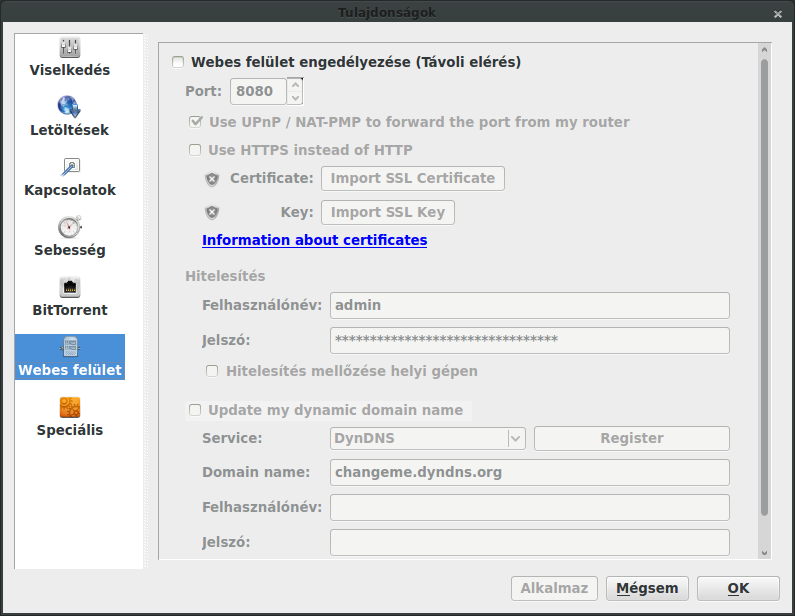Click the Register button
This screenshot has width=795, height=616.
coord(632,439)
